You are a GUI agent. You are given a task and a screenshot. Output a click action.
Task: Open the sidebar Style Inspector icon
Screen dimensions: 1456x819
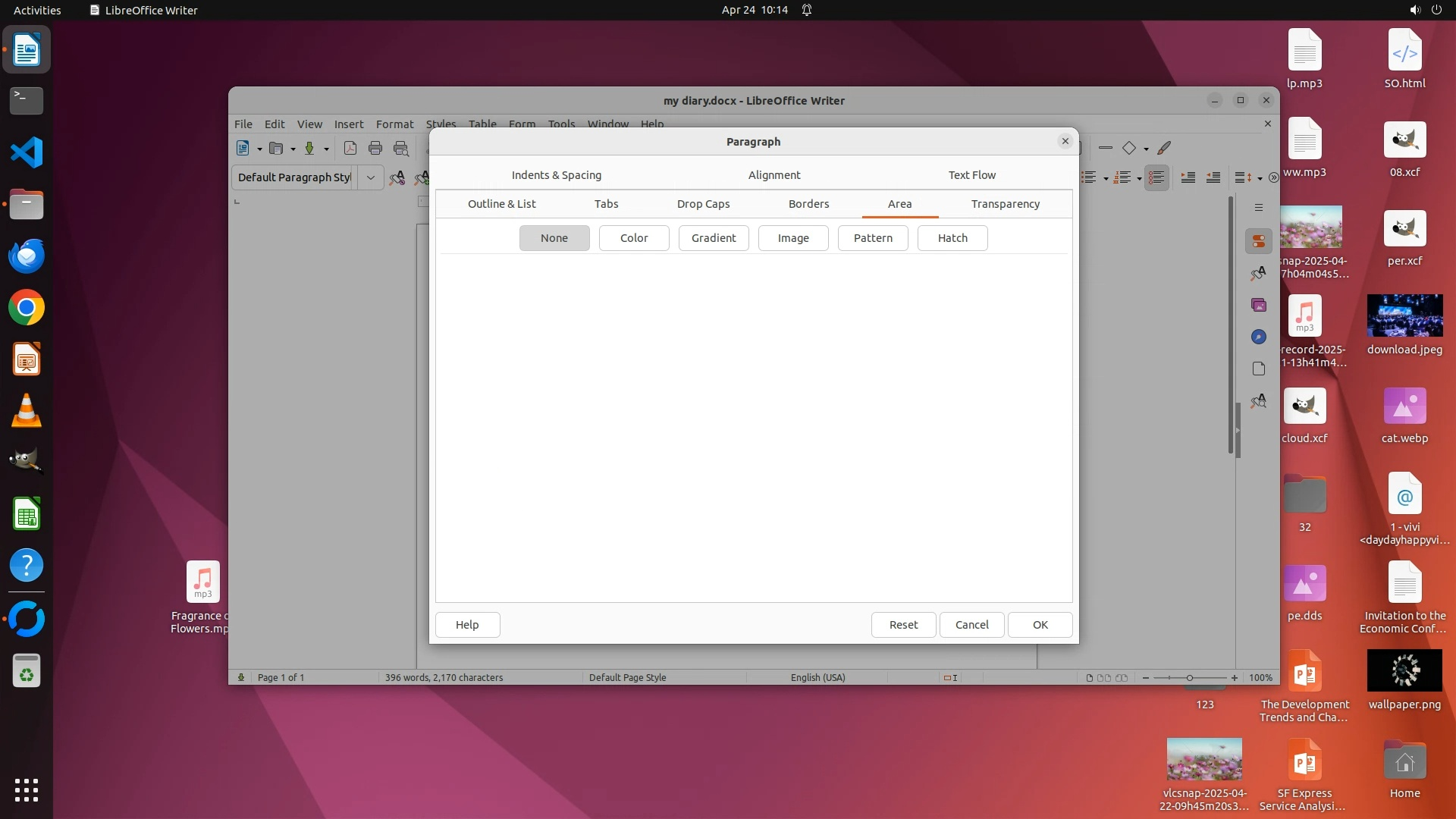pyautogui.click(x=1259, y=400)
